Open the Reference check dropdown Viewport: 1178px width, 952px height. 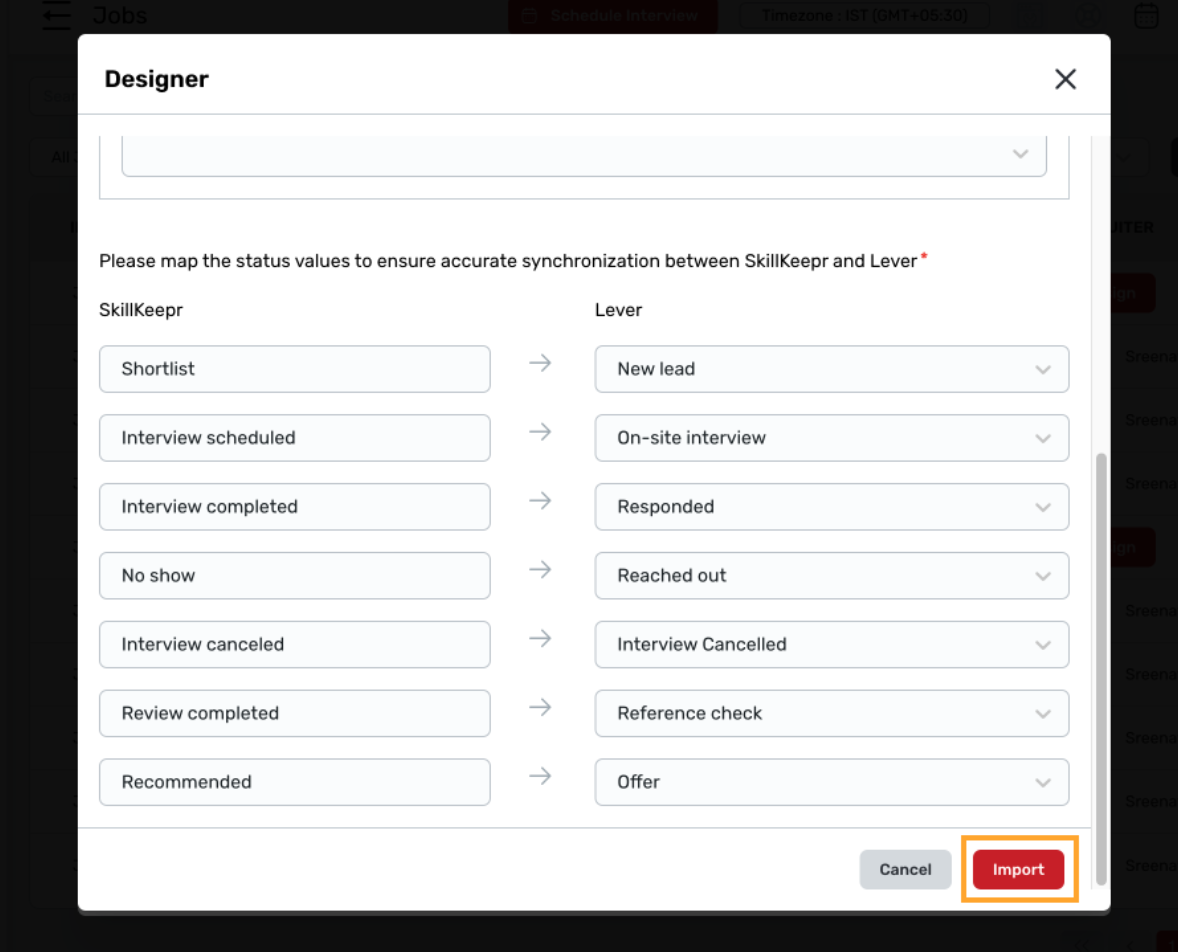point(831,714)
